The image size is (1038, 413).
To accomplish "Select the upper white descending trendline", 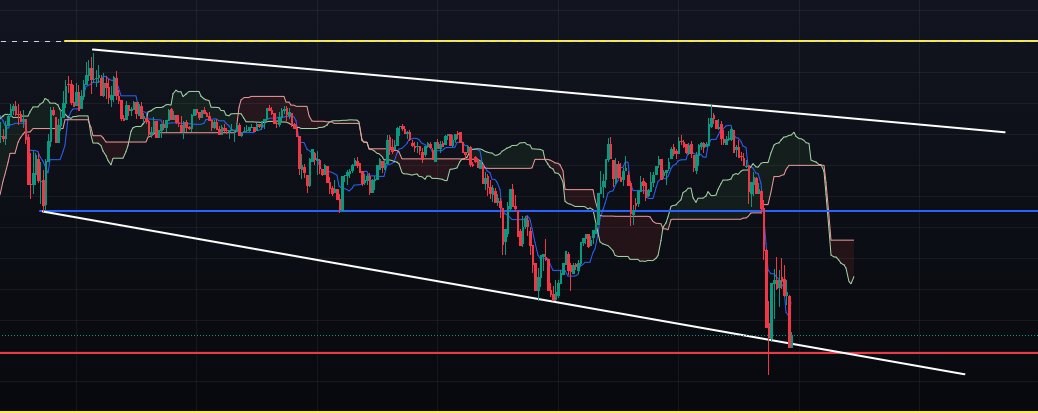I will 548,91.
